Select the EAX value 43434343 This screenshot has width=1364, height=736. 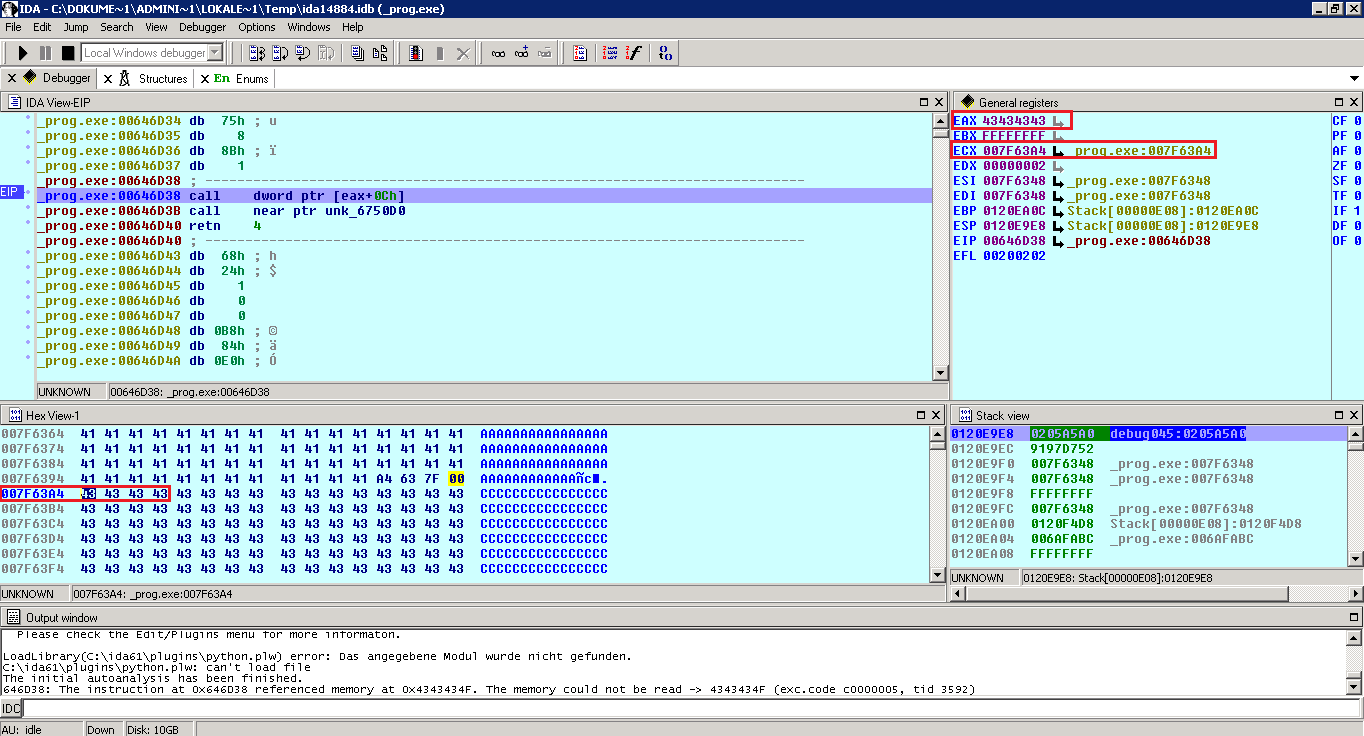[x=1014, y=121]
